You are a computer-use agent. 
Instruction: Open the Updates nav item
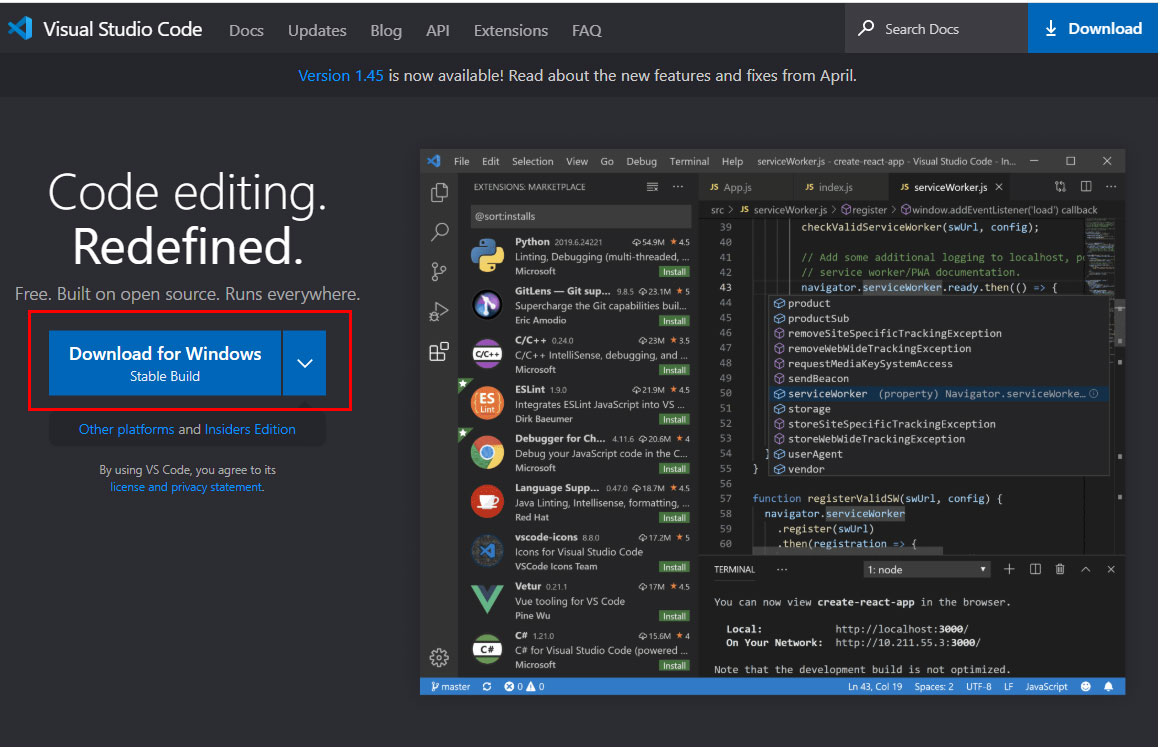click(x=317, y=30)
